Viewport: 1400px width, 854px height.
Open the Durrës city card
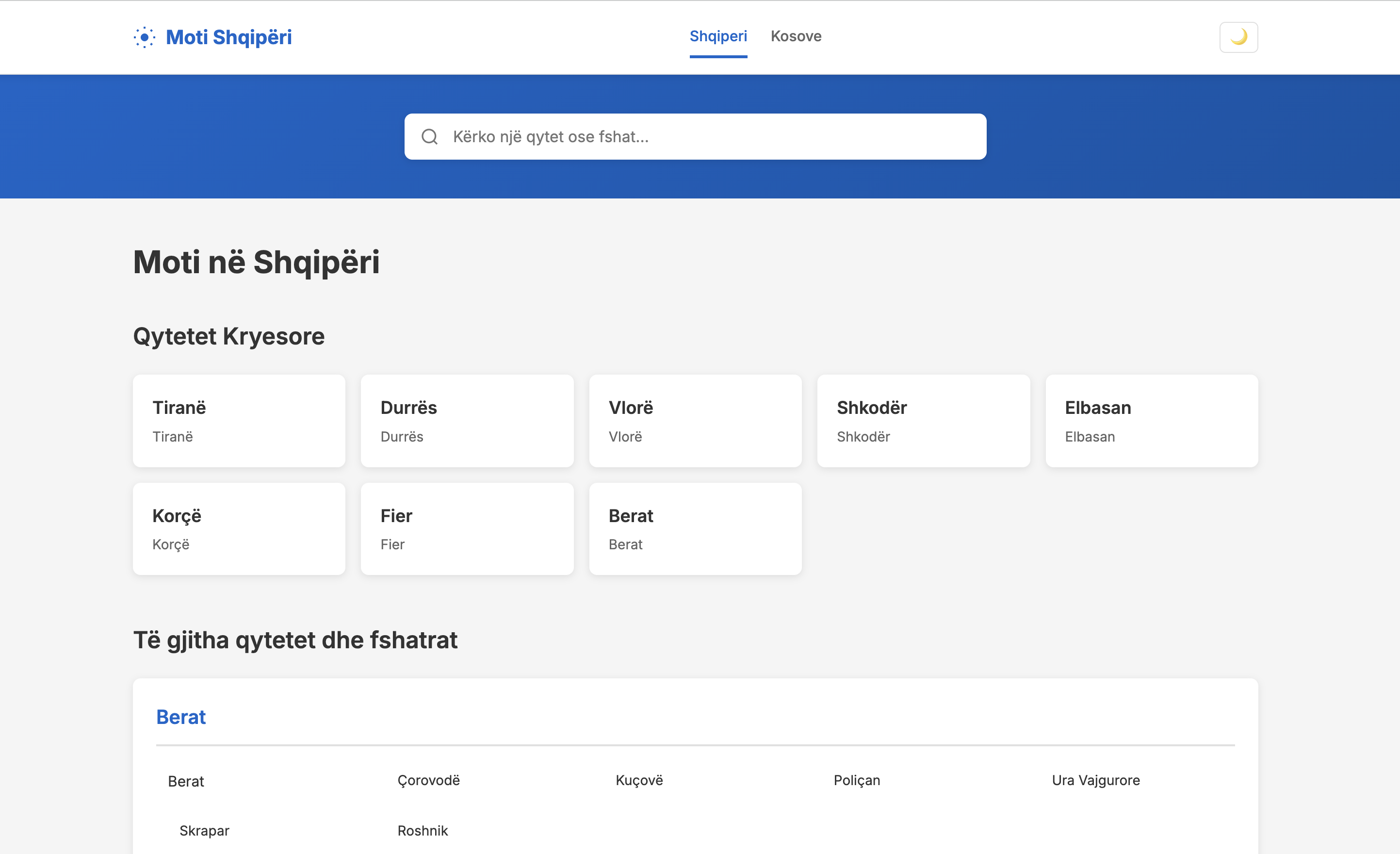point(467,421)
